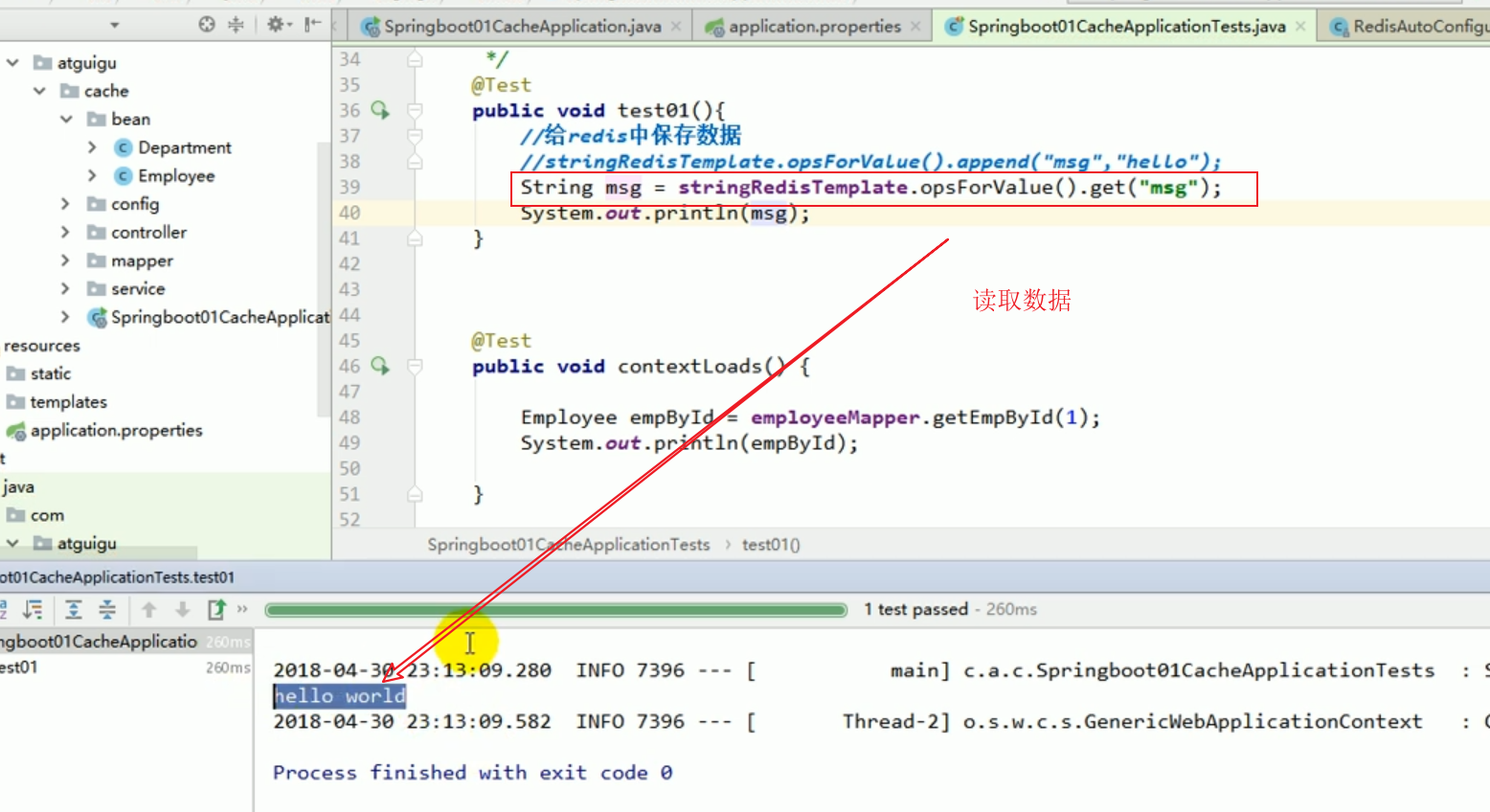Click the green test progress bar
Screen dimensions: 1490x812
pos(555,609)
